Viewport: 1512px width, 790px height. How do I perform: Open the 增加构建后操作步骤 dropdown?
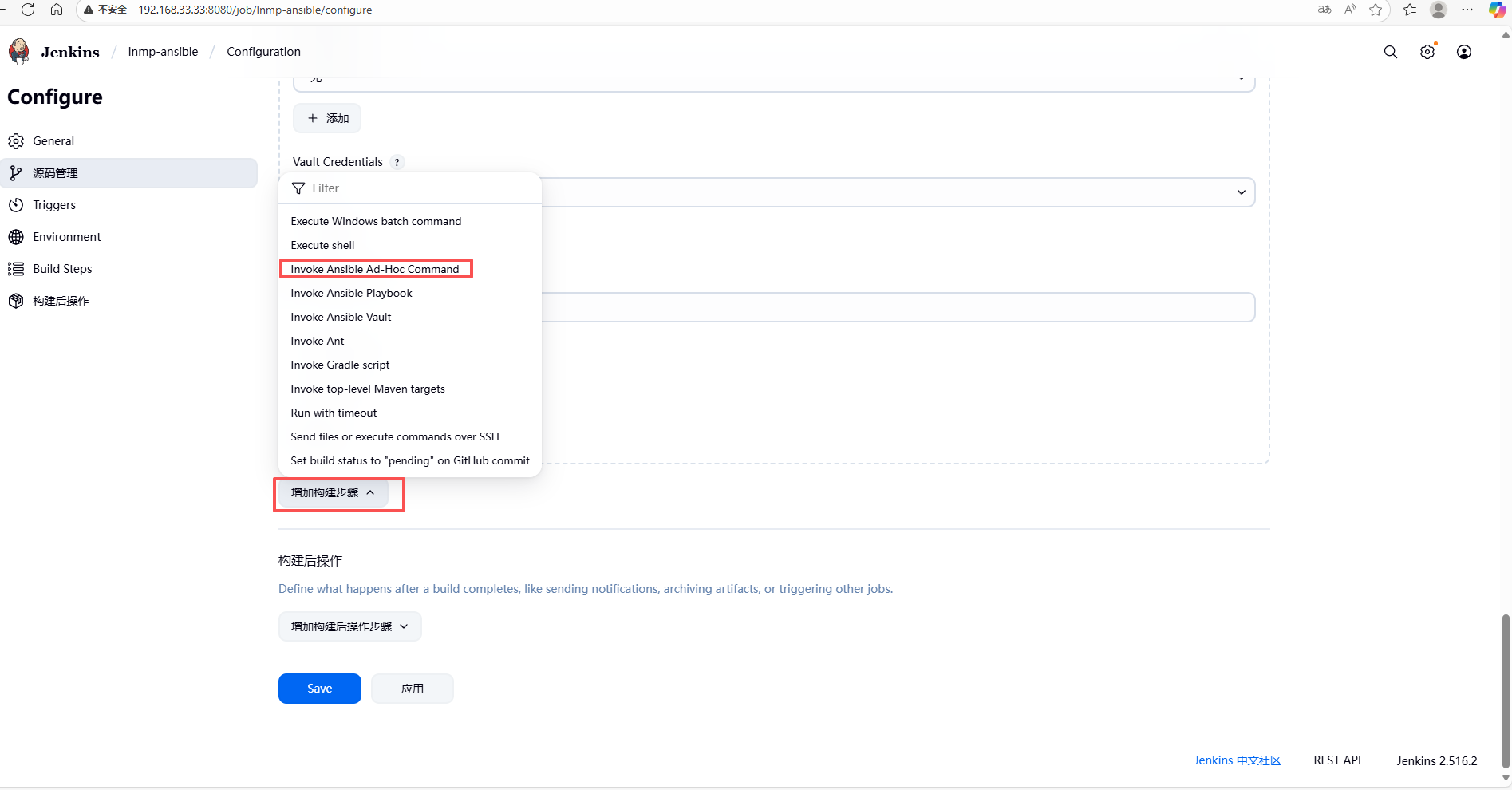click(x=349, y=626)
